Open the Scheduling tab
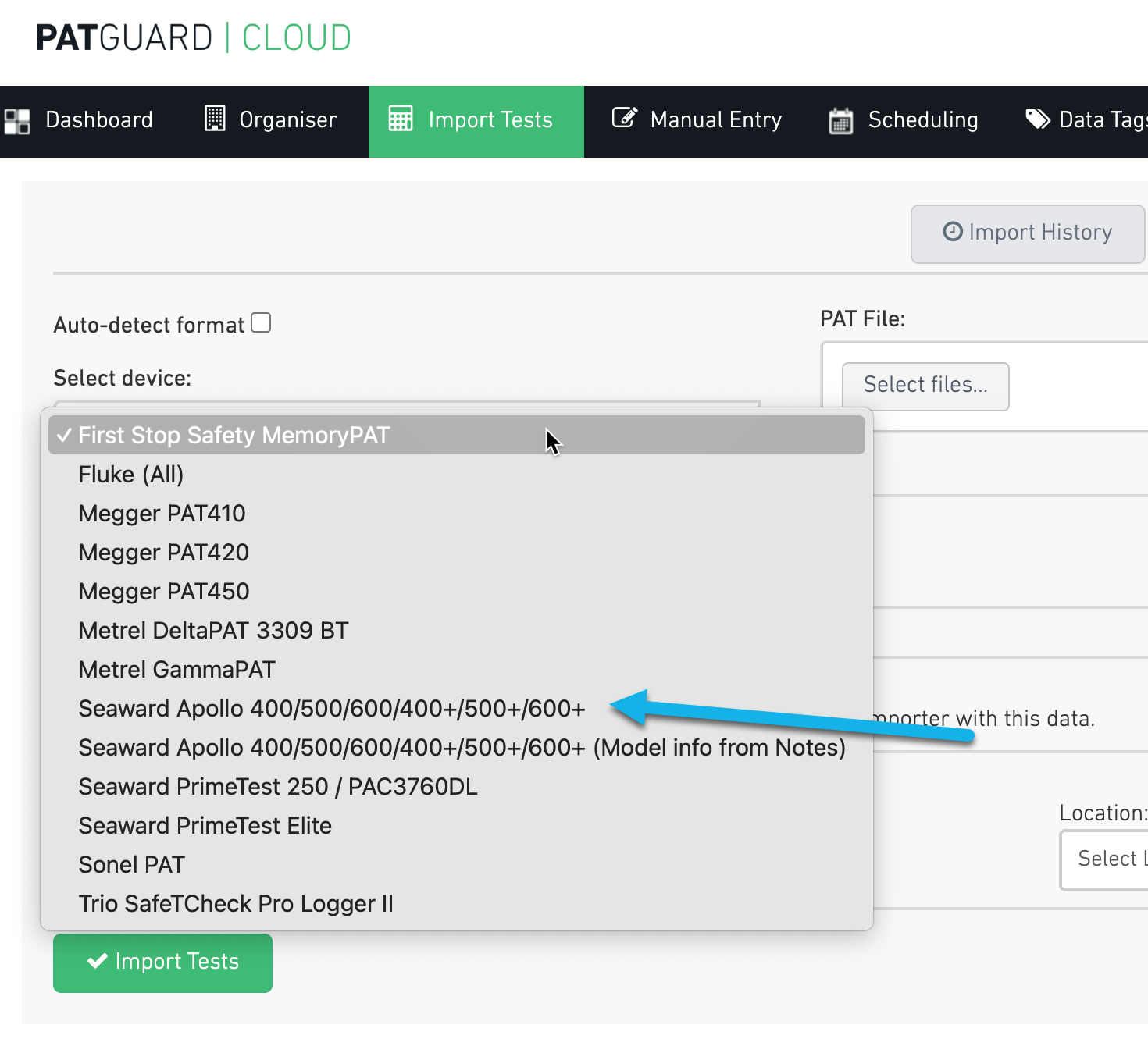Viewport: 1148px width, 1046px height. tap(904, 121)
